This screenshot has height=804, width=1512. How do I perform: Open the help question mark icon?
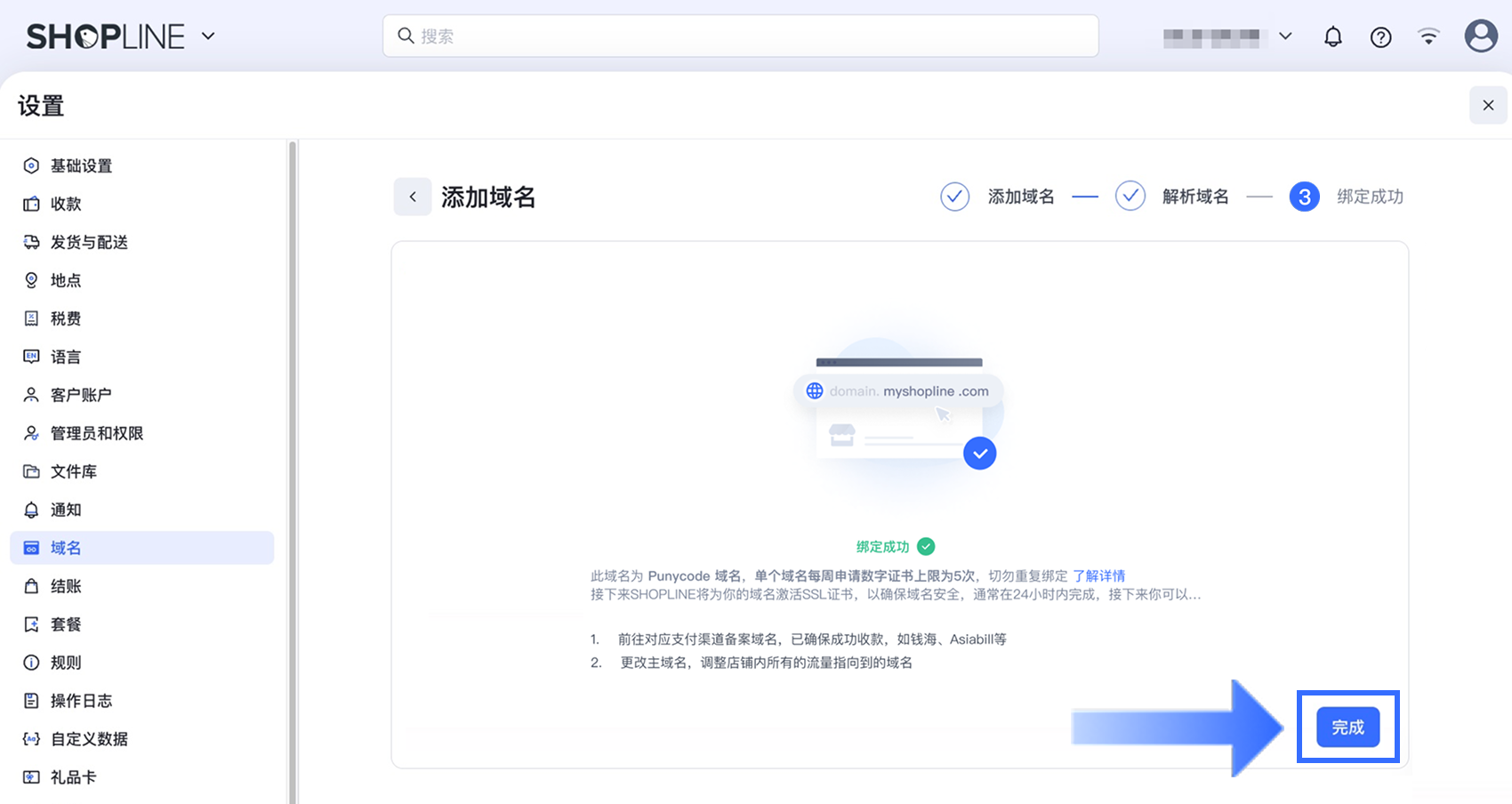tap(1380, 36)
